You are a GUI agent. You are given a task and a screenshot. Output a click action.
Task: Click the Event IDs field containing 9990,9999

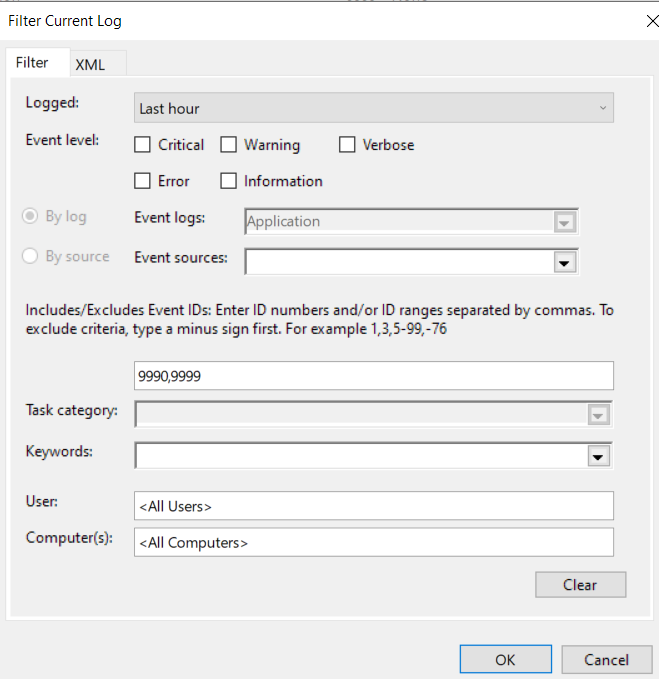[374, 375]
